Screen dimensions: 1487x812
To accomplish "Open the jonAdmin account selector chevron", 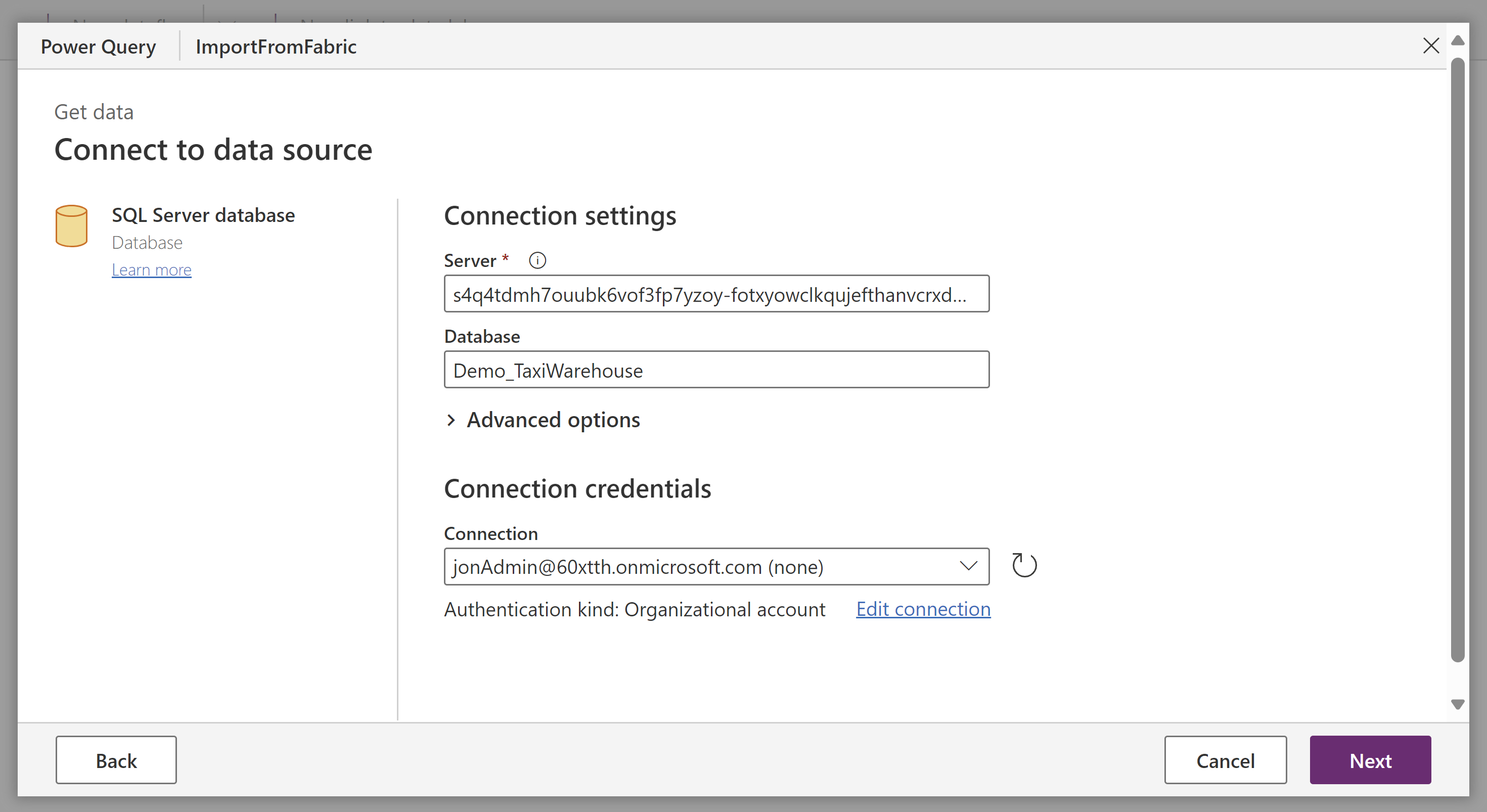I will (968, 566).
